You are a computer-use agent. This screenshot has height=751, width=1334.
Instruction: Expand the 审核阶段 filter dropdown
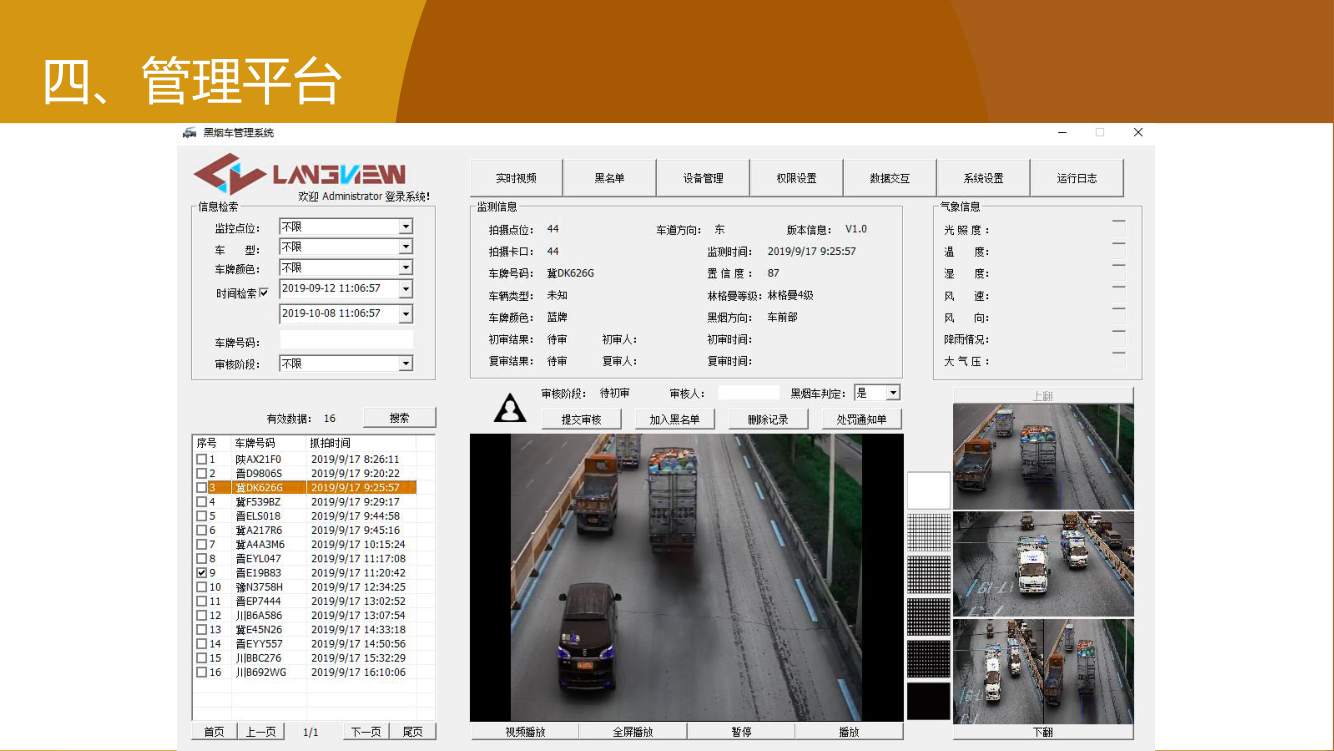point(405,364)
